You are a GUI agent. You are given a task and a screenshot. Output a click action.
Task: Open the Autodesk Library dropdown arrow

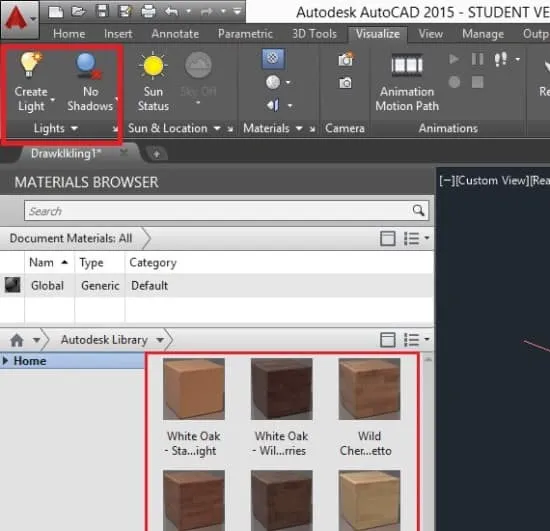pos(160,340)
